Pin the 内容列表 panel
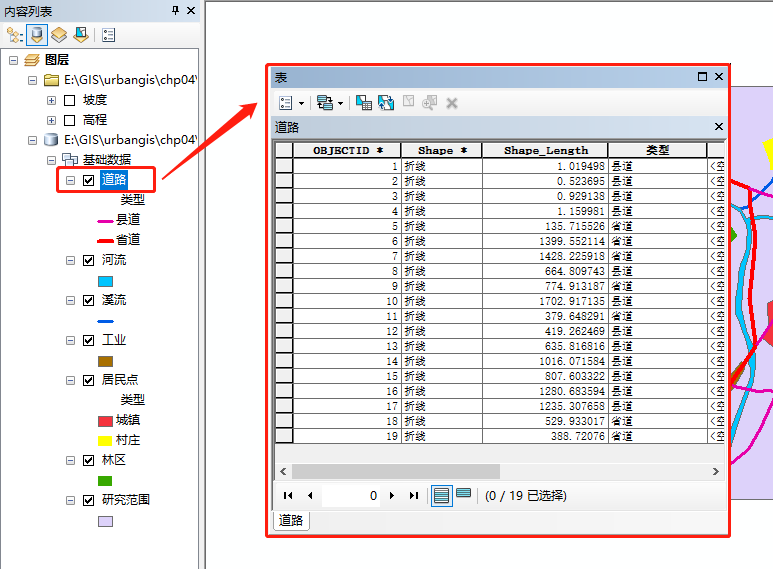 pyautogui.click(x=176, y=10)
